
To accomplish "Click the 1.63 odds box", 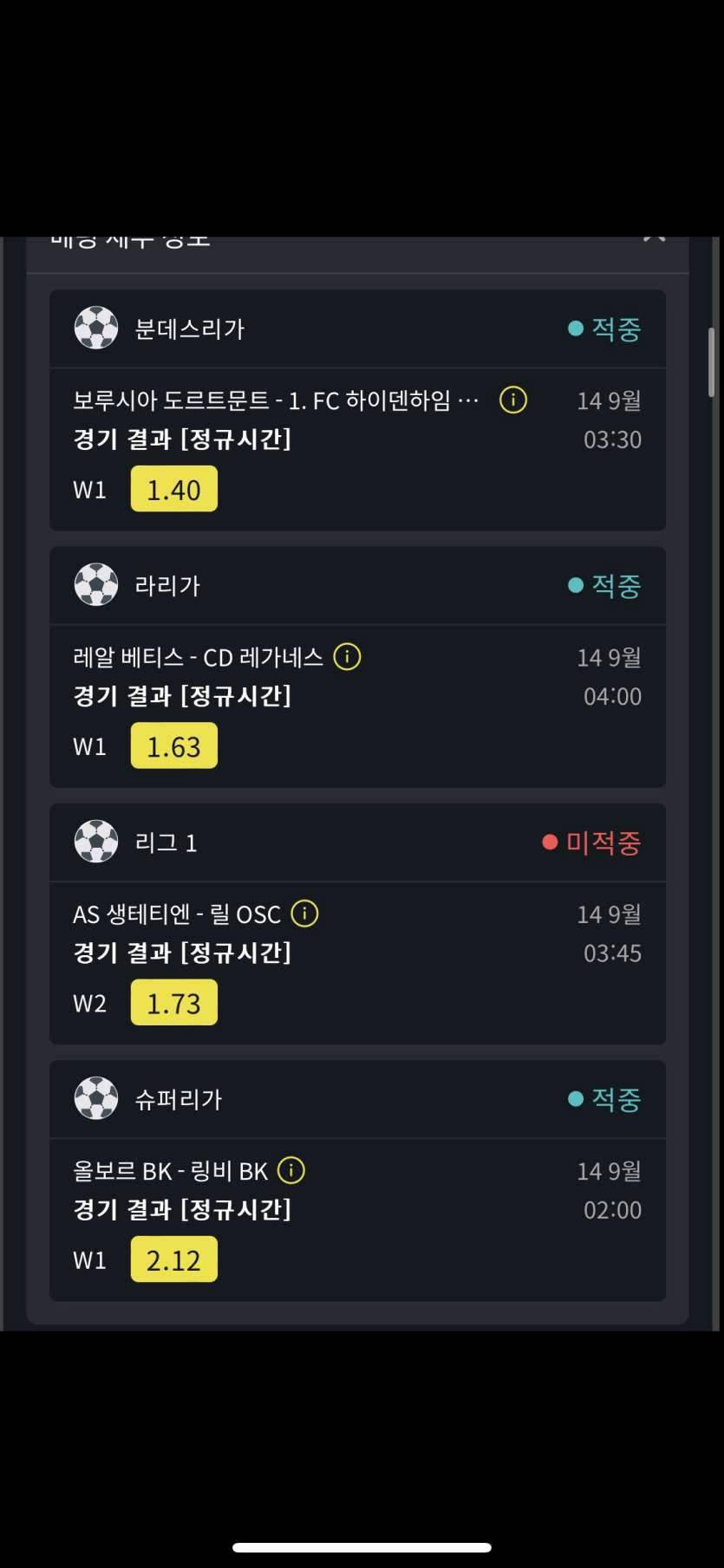I will click(x=173, y=745).
